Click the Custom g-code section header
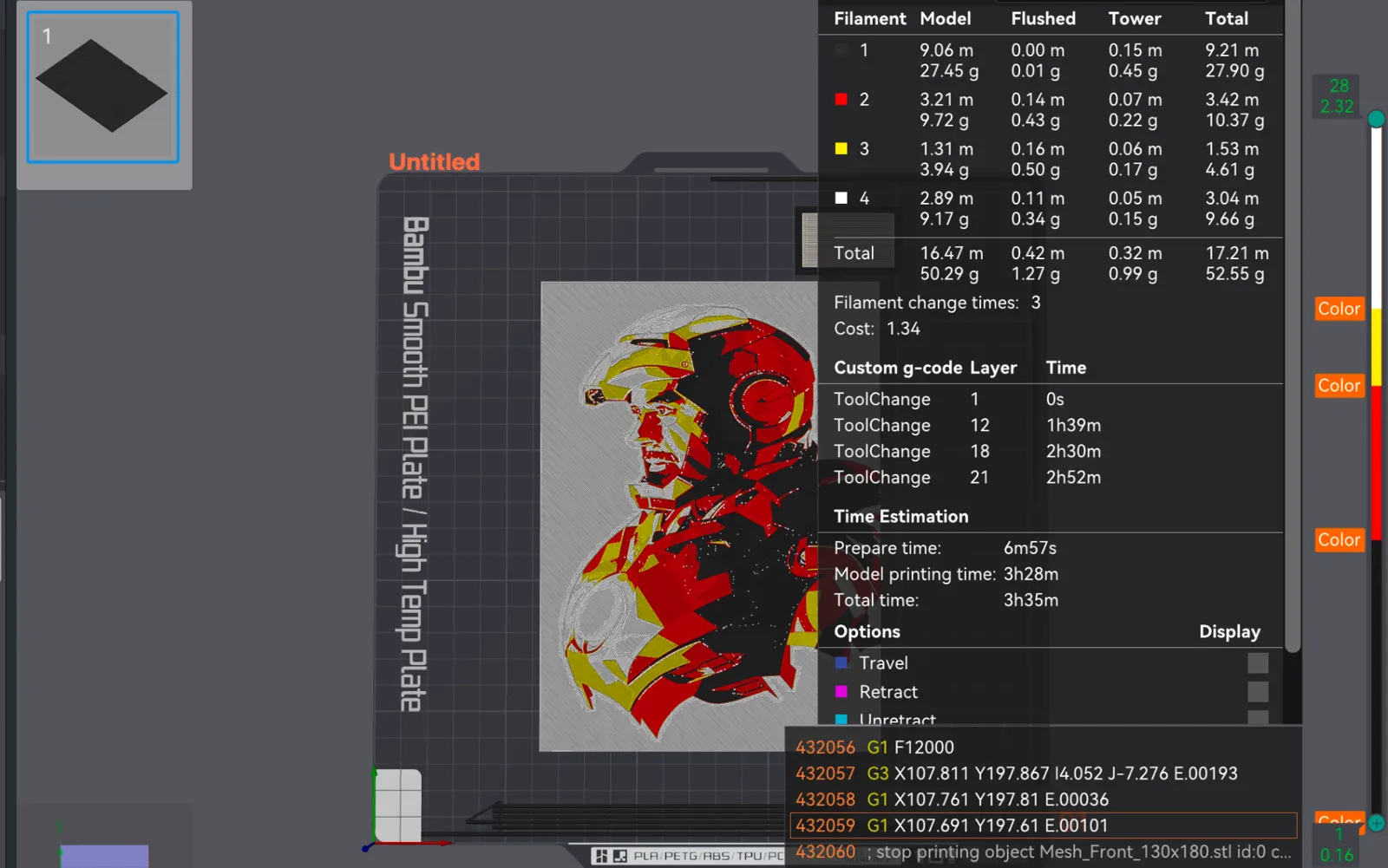Screen dimensions: 1388x868 [898, 368]
